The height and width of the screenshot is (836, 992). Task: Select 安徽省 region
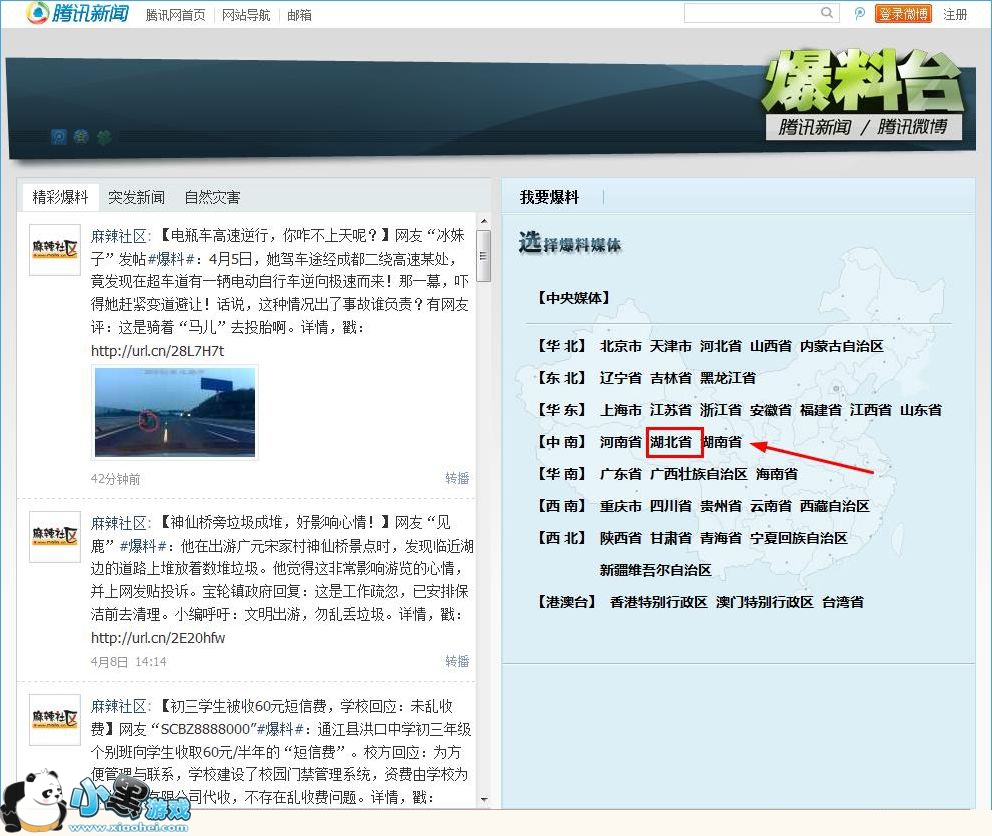tap(771, 410)
